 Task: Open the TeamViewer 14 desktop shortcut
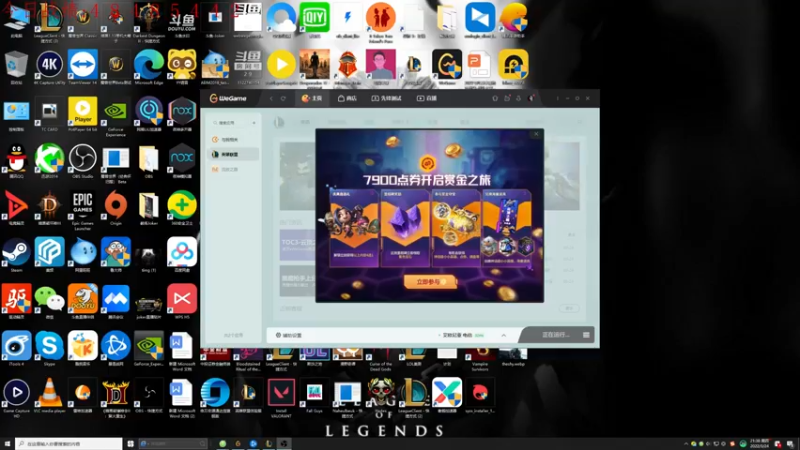(83, 67)
